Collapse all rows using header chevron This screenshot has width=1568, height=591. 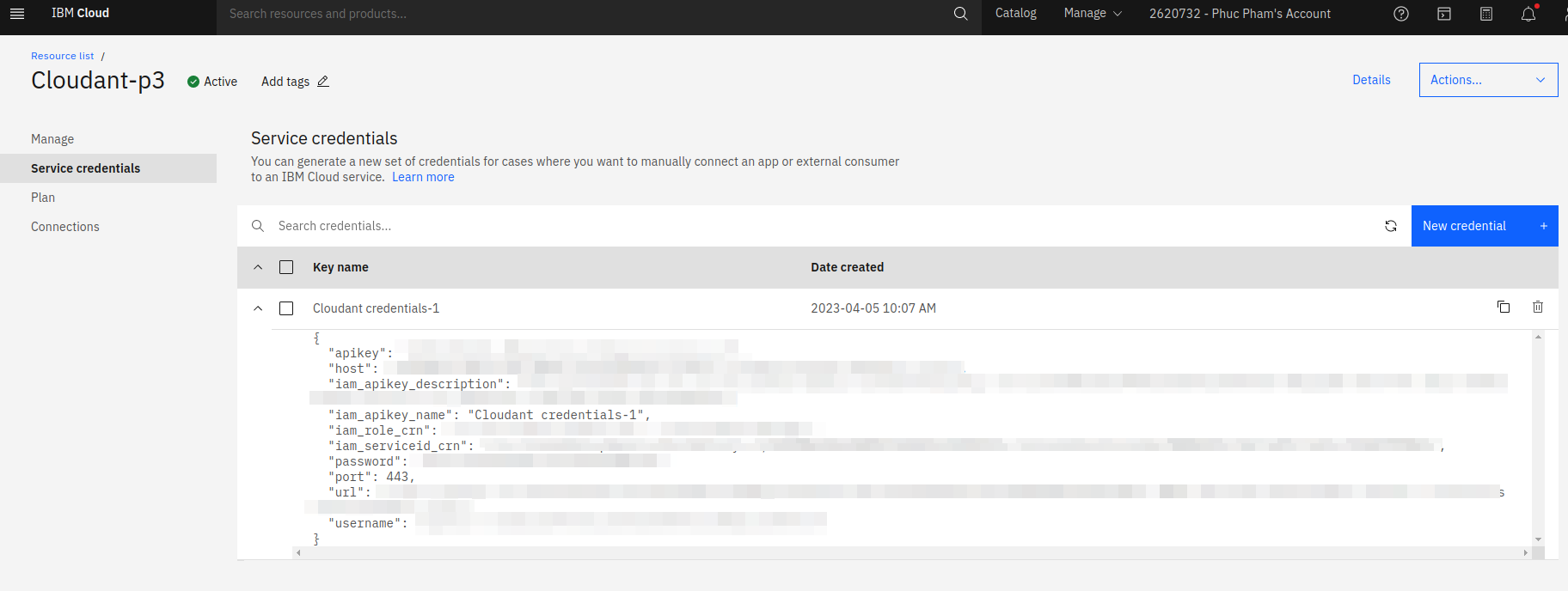[x=258, y=267]
